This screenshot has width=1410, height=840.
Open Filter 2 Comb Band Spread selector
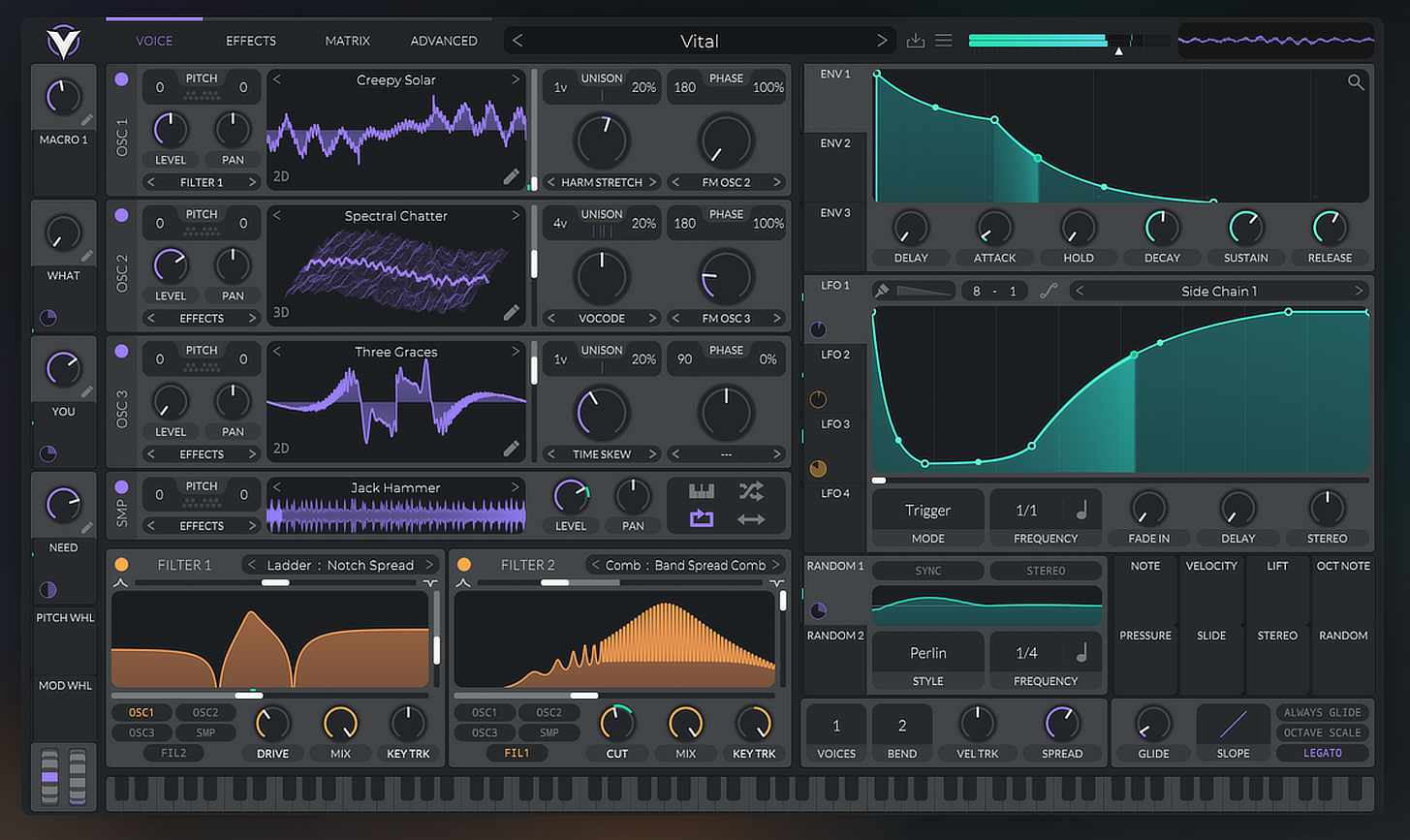coord(685,565)
